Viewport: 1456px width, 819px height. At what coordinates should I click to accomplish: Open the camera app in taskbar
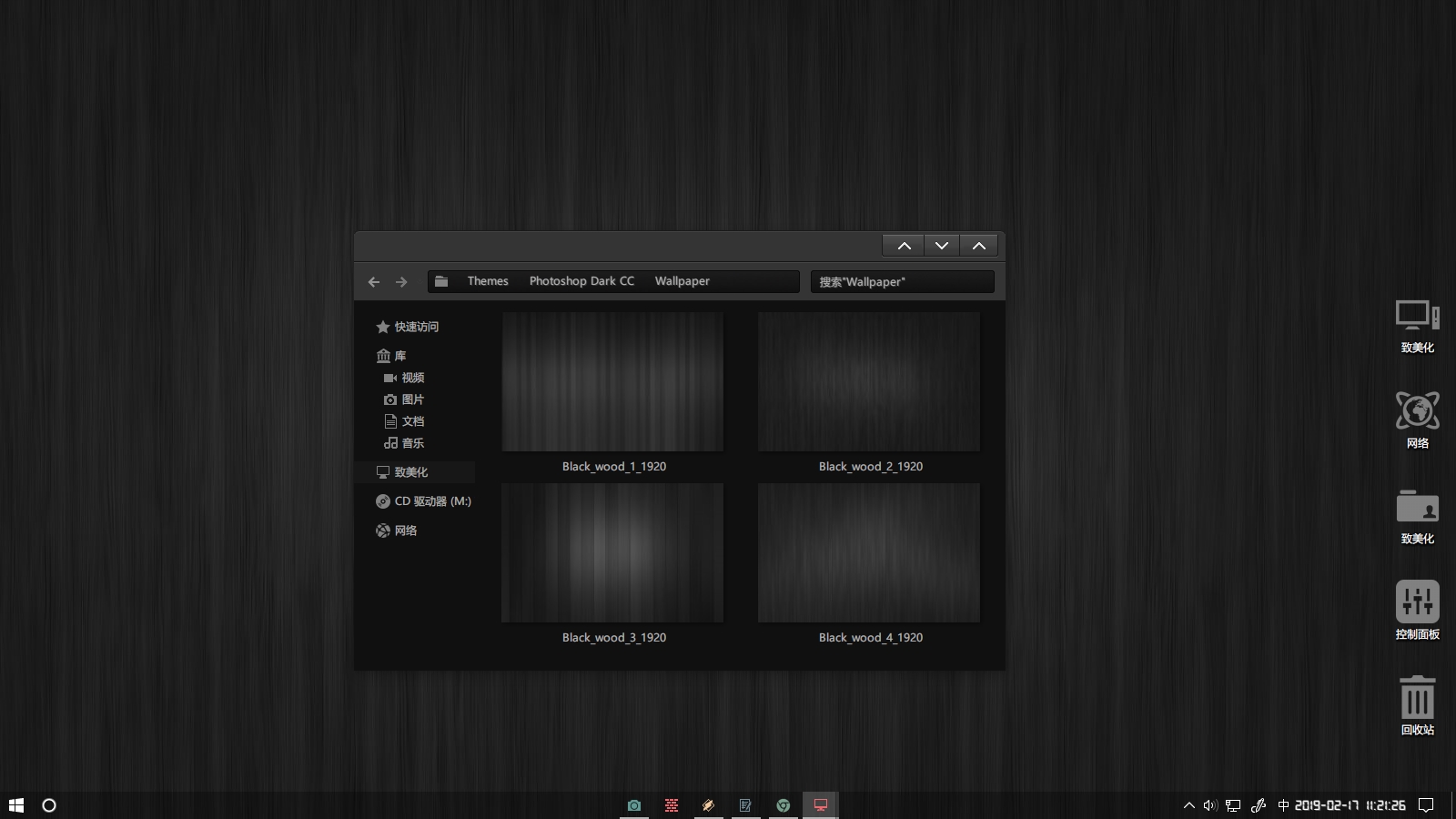pos(634,805)
